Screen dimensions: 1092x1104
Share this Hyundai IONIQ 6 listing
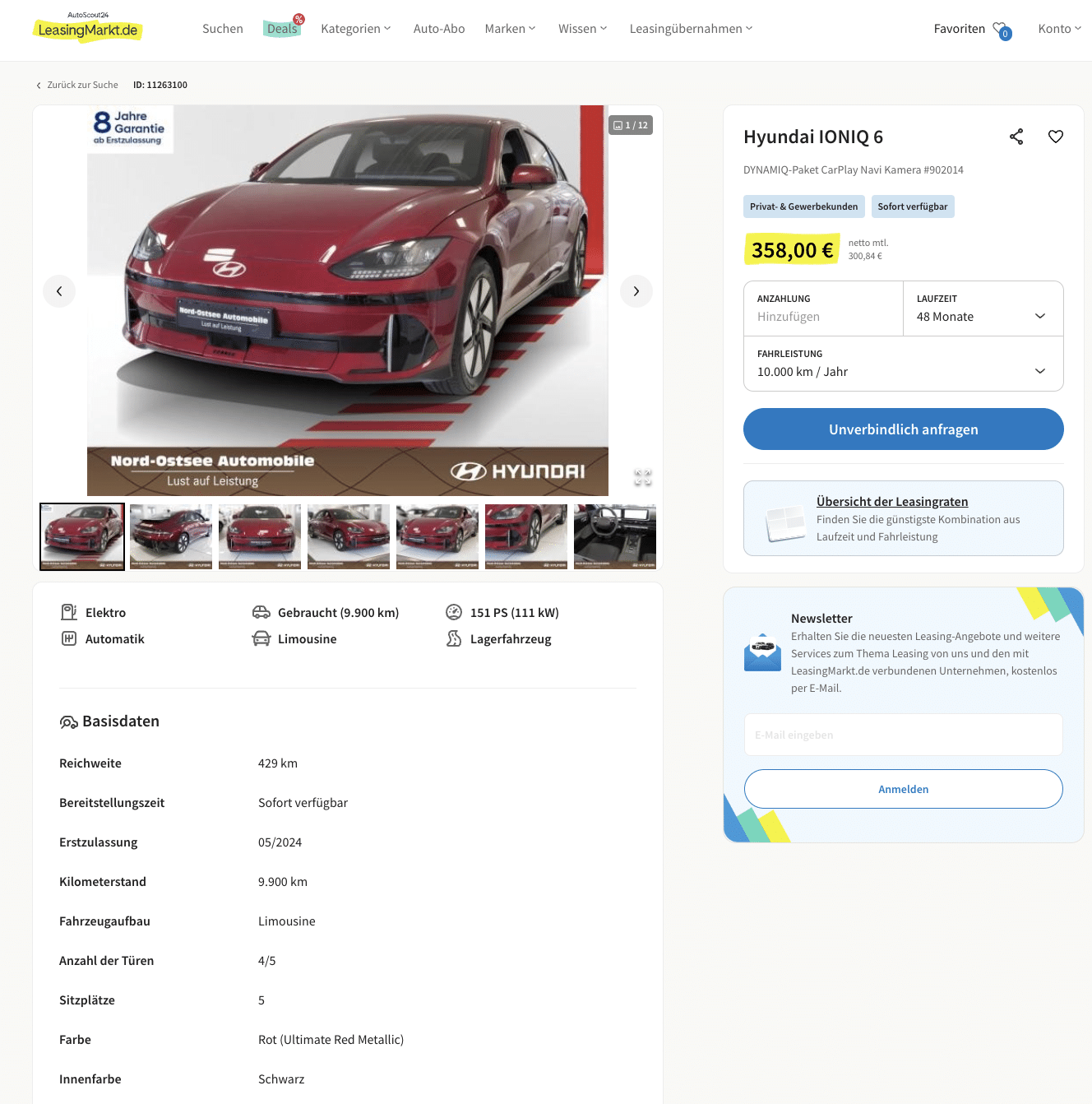(1016, 137)
